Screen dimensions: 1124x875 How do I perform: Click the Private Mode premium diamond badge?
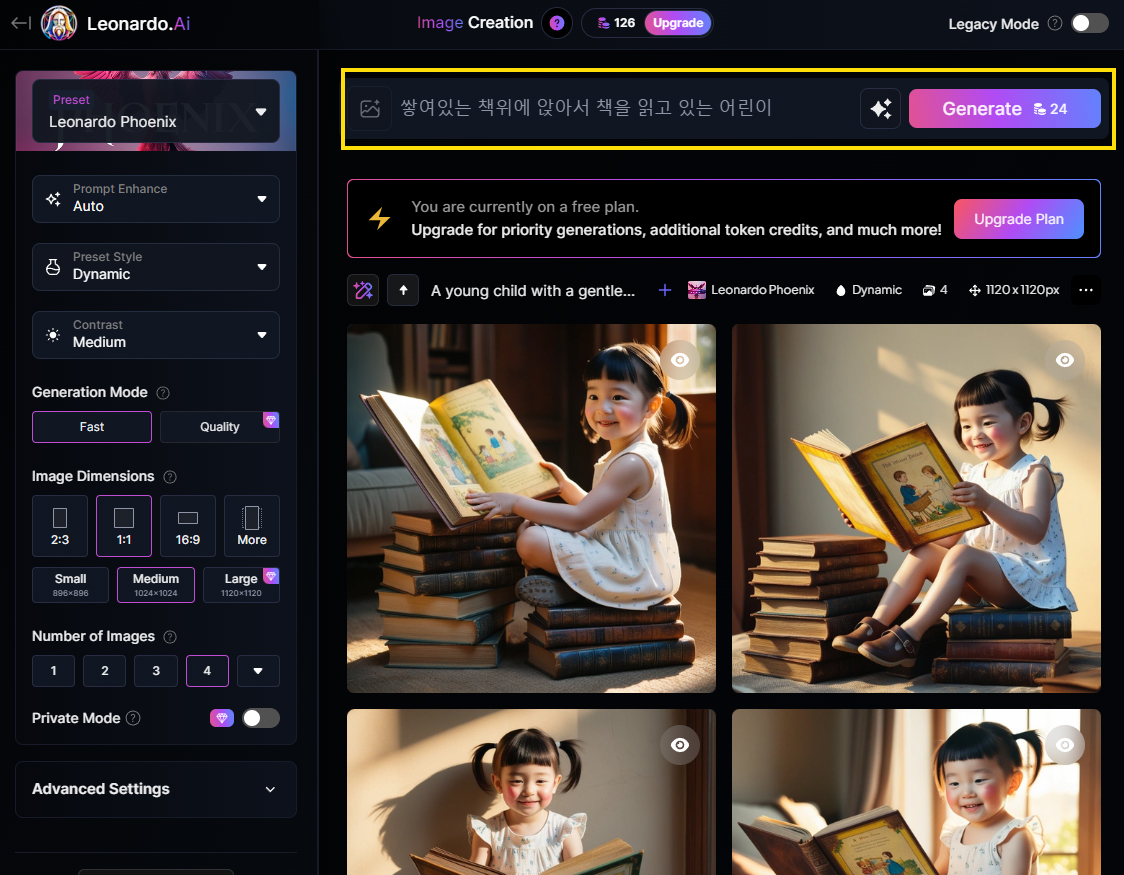(222, 718)
